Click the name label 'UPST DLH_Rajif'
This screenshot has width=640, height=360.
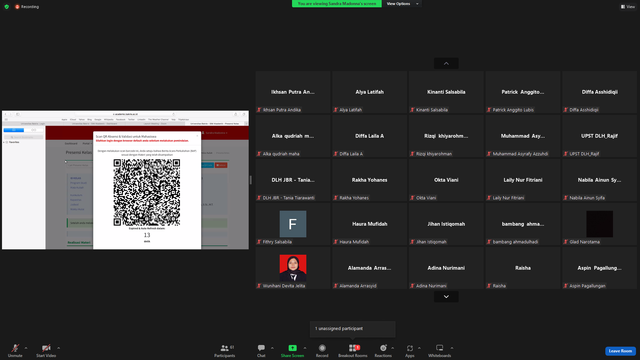point(584,154)
